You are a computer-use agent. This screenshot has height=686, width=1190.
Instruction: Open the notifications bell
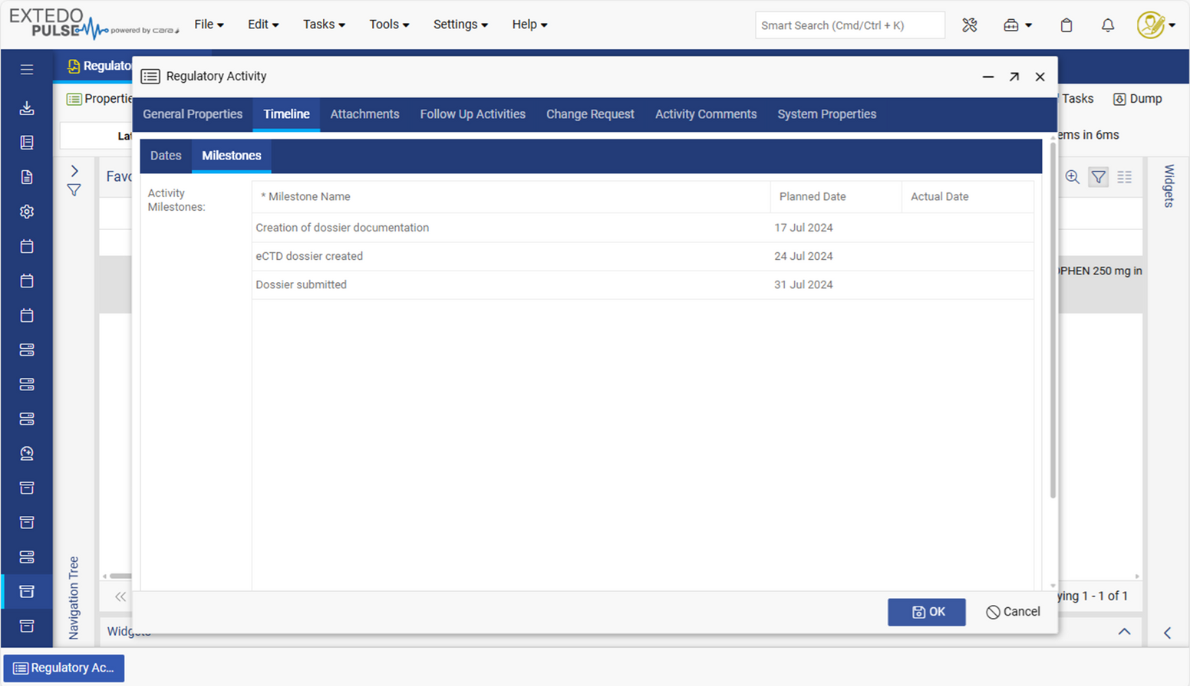1107,25
